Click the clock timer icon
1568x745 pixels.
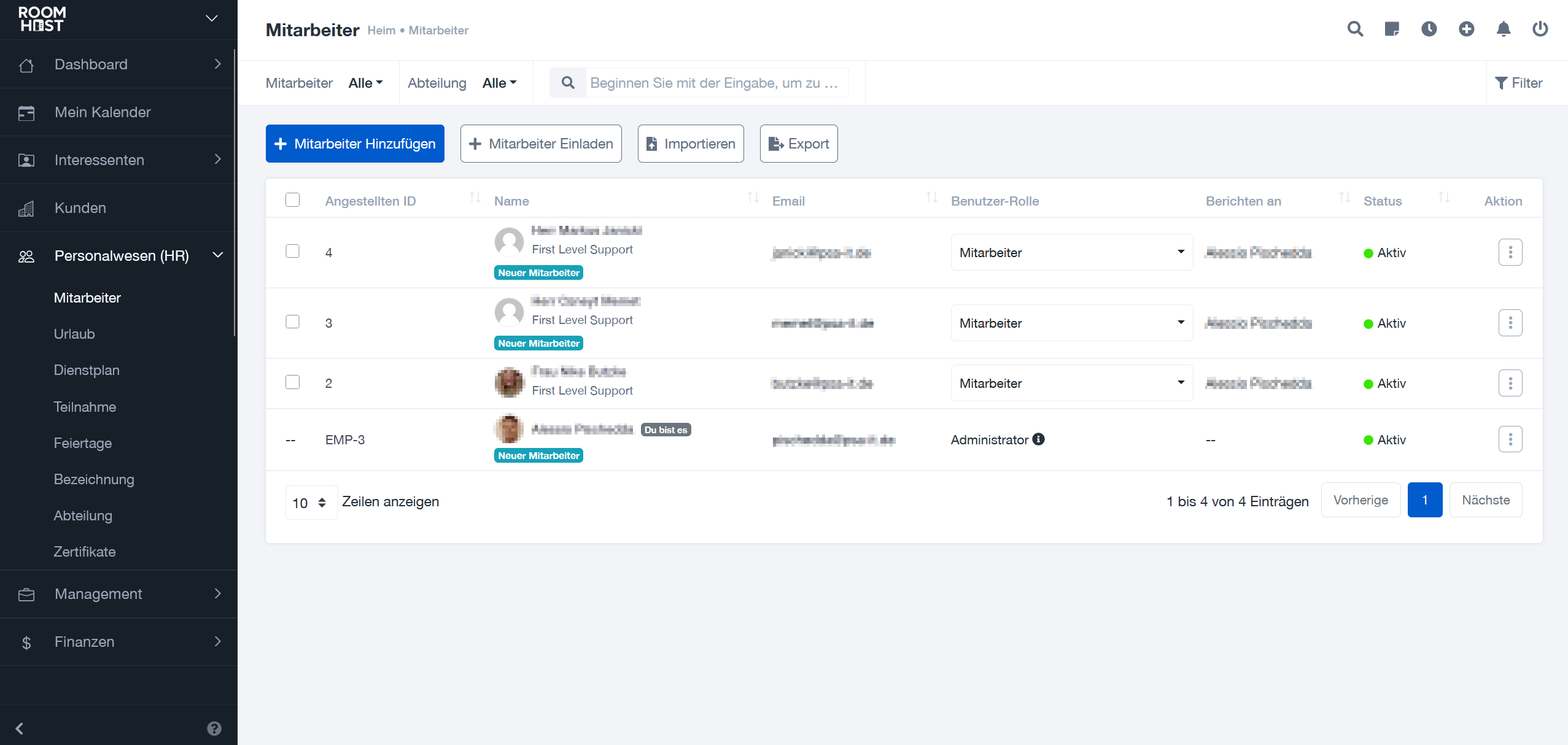[x=1429, y=29]
